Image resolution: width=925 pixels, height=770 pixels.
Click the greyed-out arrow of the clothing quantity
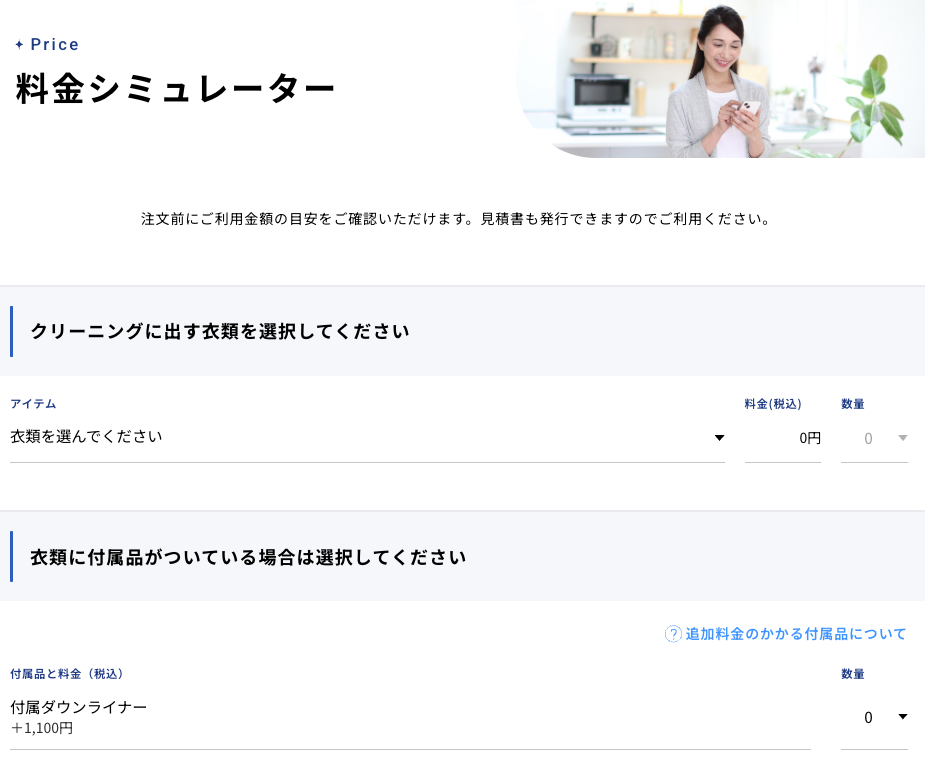(902, 438)
